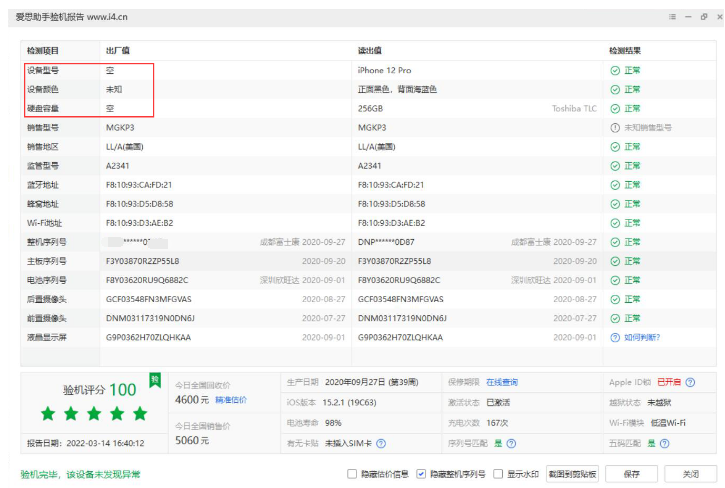
Task: Click the warning icon for 未知销售型号
Action: 615,128
